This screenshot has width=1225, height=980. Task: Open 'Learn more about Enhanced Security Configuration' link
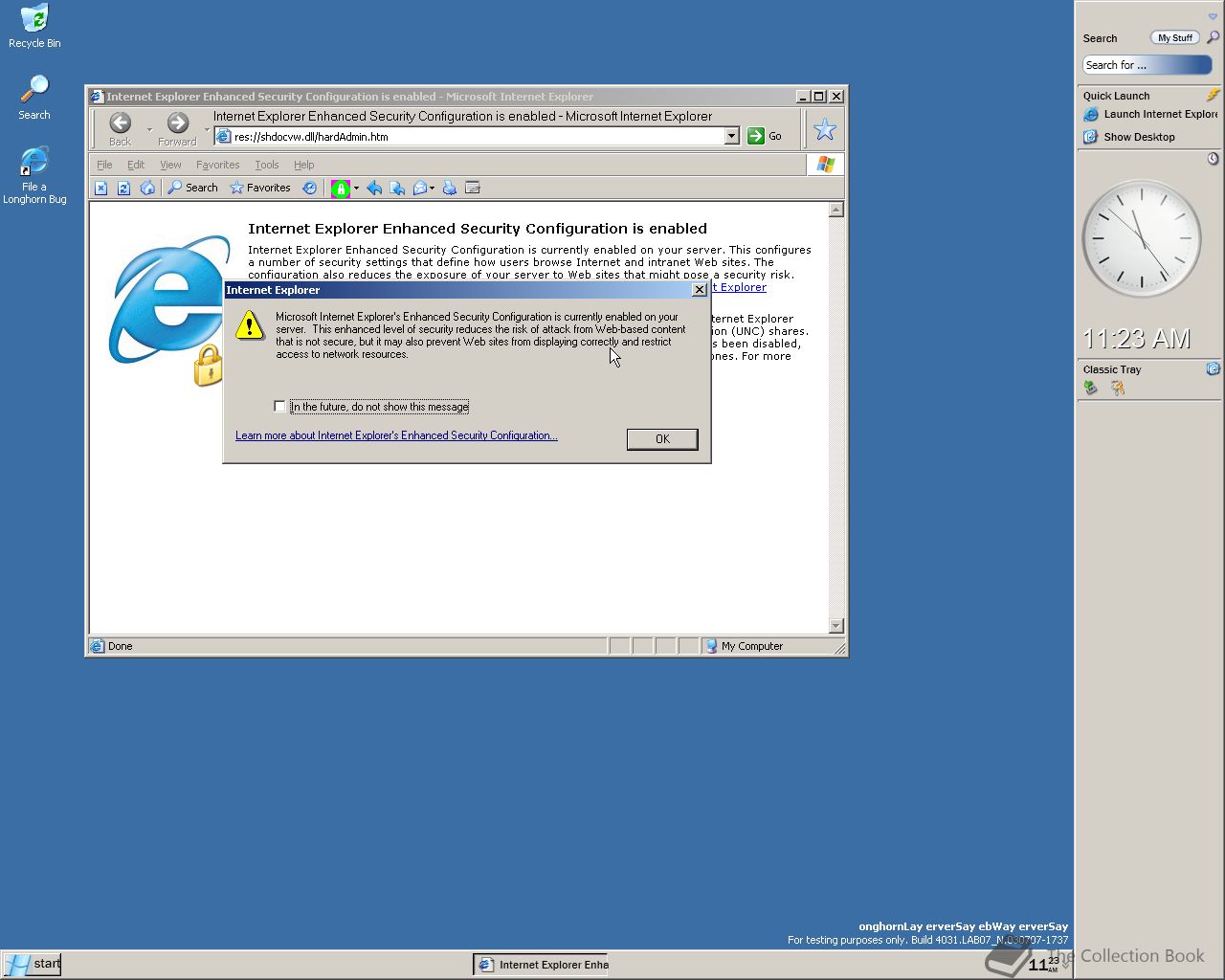(396, 435)
